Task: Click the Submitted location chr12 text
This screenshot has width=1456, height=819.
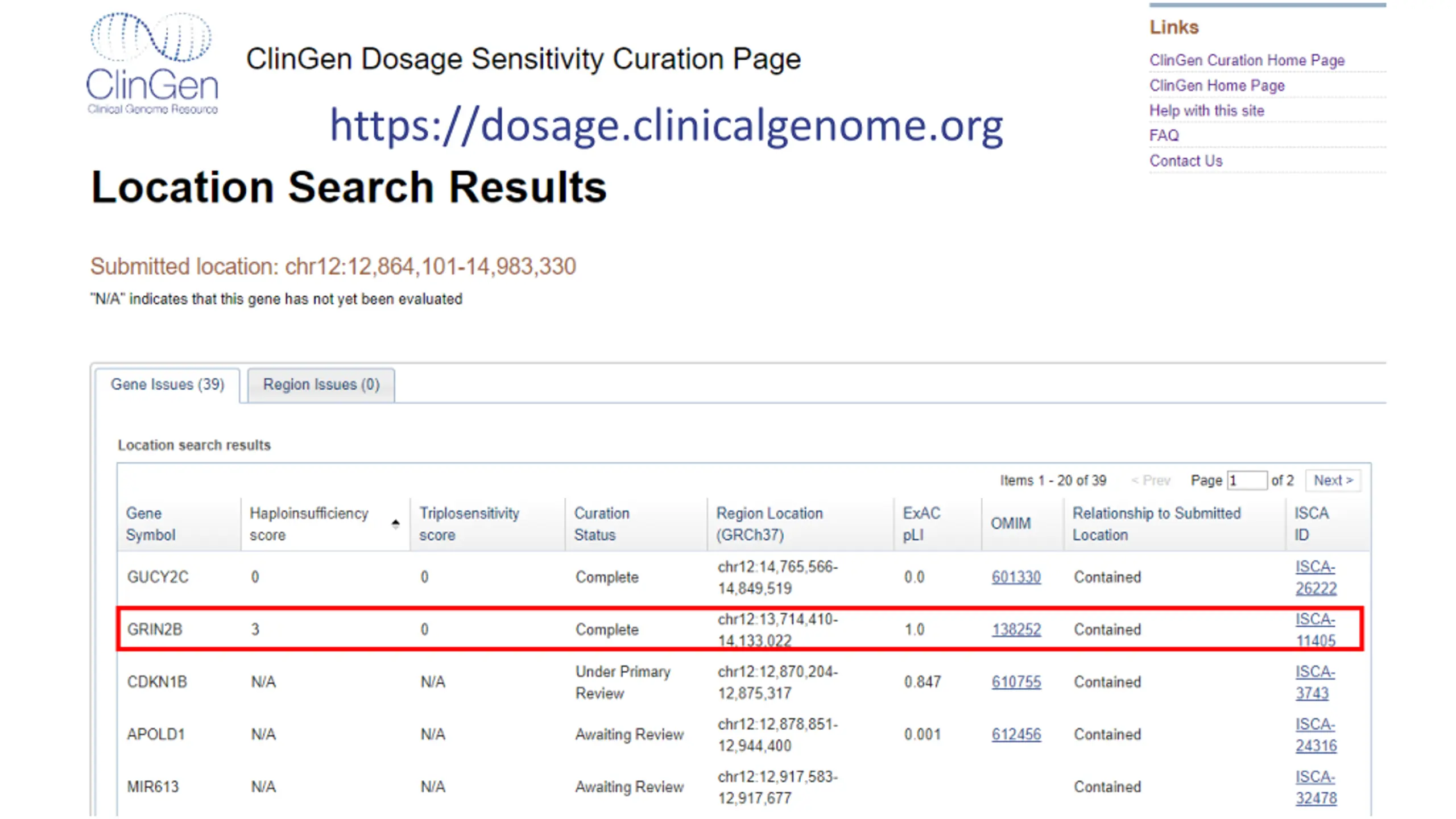Action: [x=333, y=266]
